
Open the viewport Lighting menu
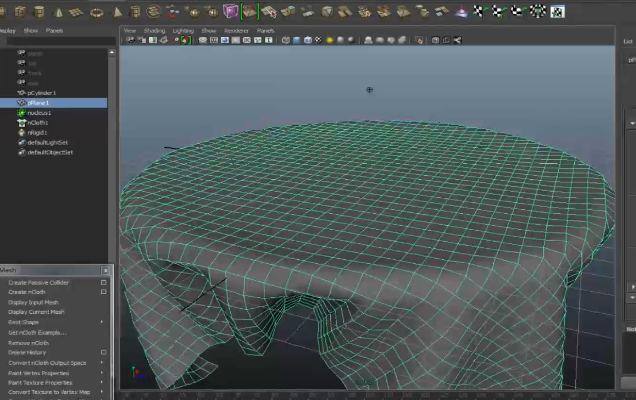coord(182,31)
